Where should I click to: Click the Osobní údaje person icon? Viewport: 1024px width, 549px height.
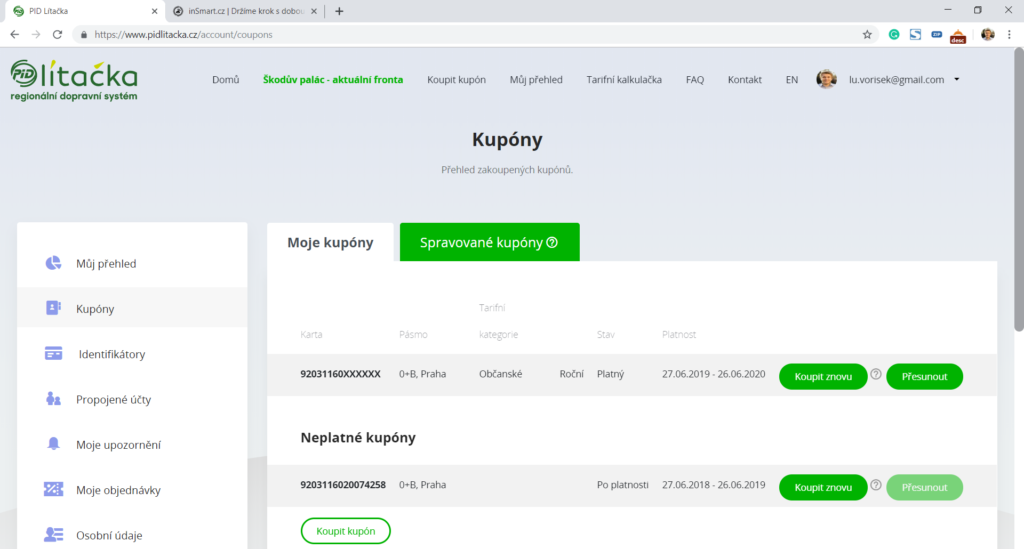[53, 535]
